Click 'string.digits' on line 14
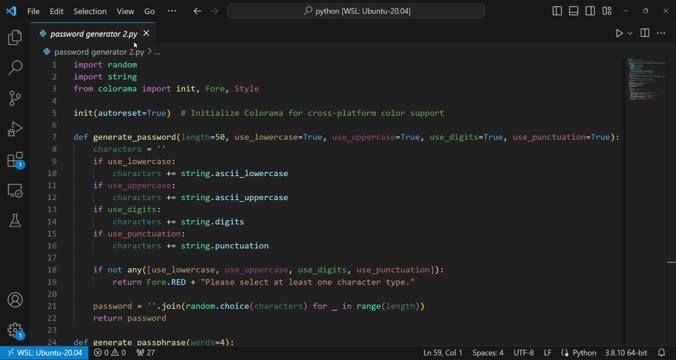 pyautogui.click(x=212, y=222)
